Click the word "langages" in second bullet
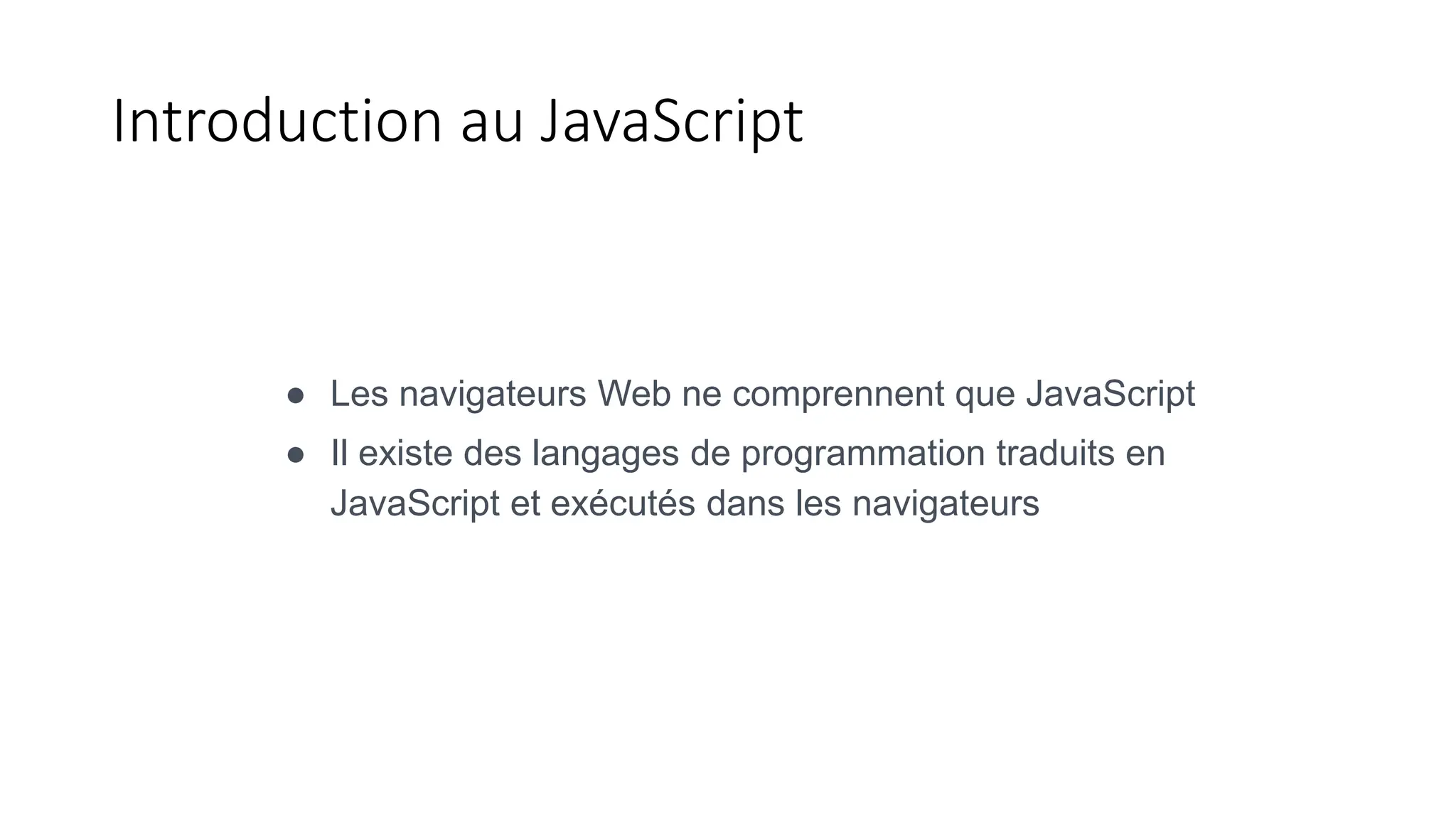Screen dimensions: 1456x819 click(605, 454)
